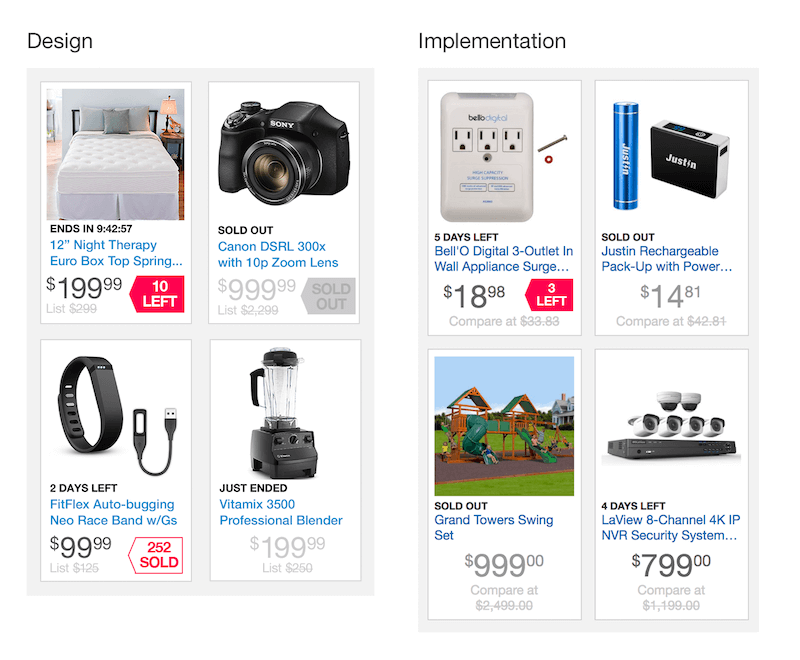
Task: Click the swing set playground image
Action: 504,426
